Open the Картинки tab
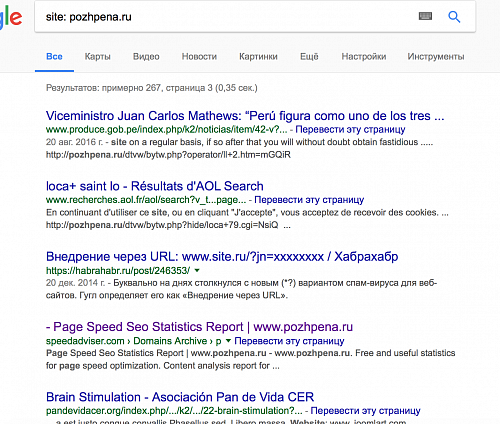 point(258,56)
